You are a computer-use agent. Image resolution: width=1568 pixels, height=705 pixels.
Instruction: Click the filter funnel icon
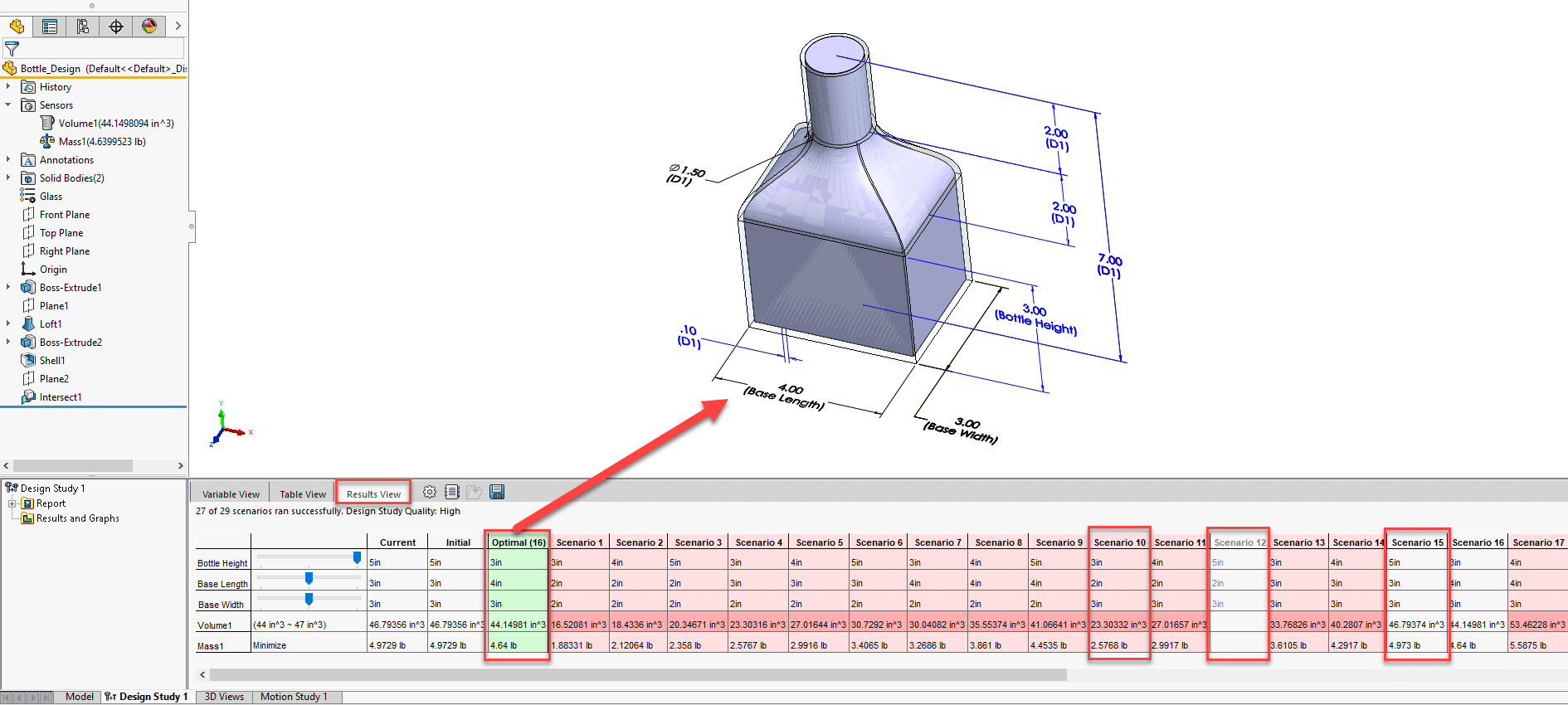point(12,49)
